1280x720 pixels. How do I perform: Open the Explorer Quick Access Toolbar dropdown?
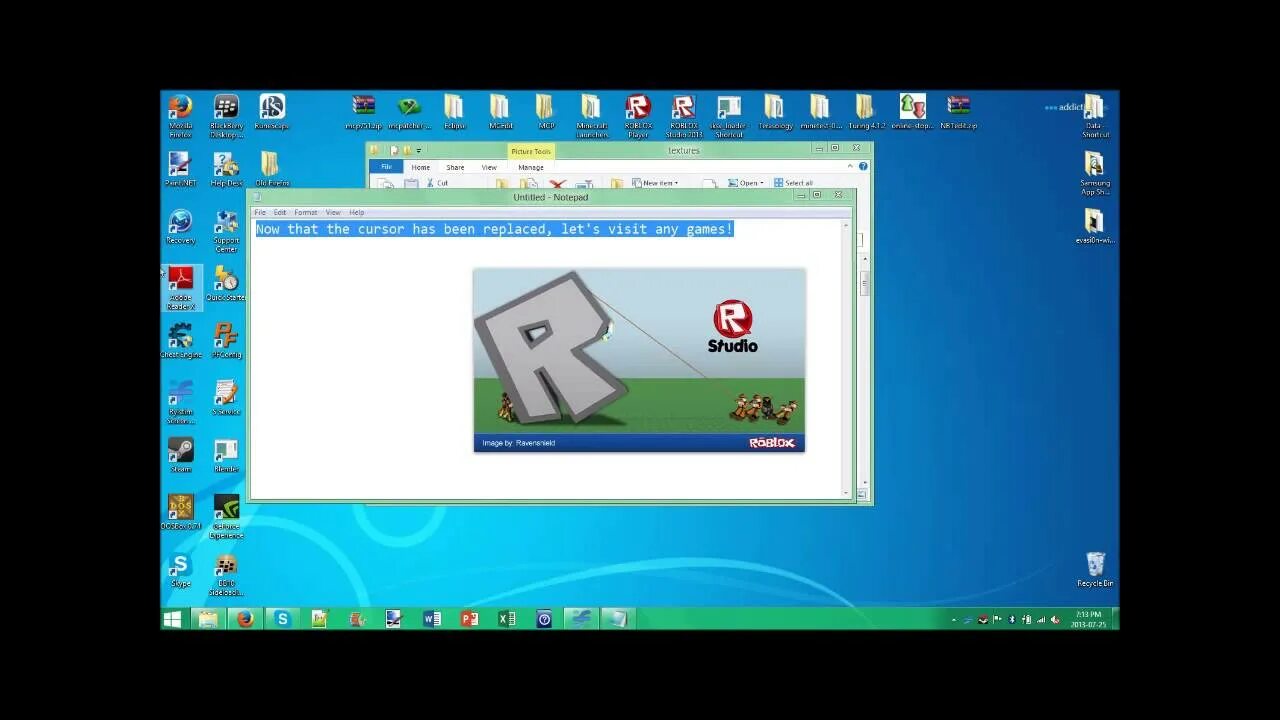click(x=419, y=150)
